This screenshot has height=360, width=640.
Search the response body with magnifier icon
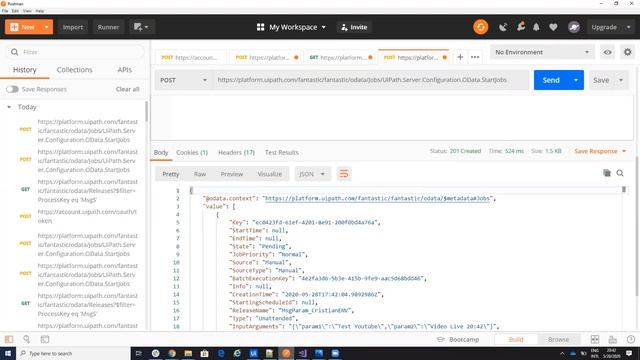[x=620, y=173]
